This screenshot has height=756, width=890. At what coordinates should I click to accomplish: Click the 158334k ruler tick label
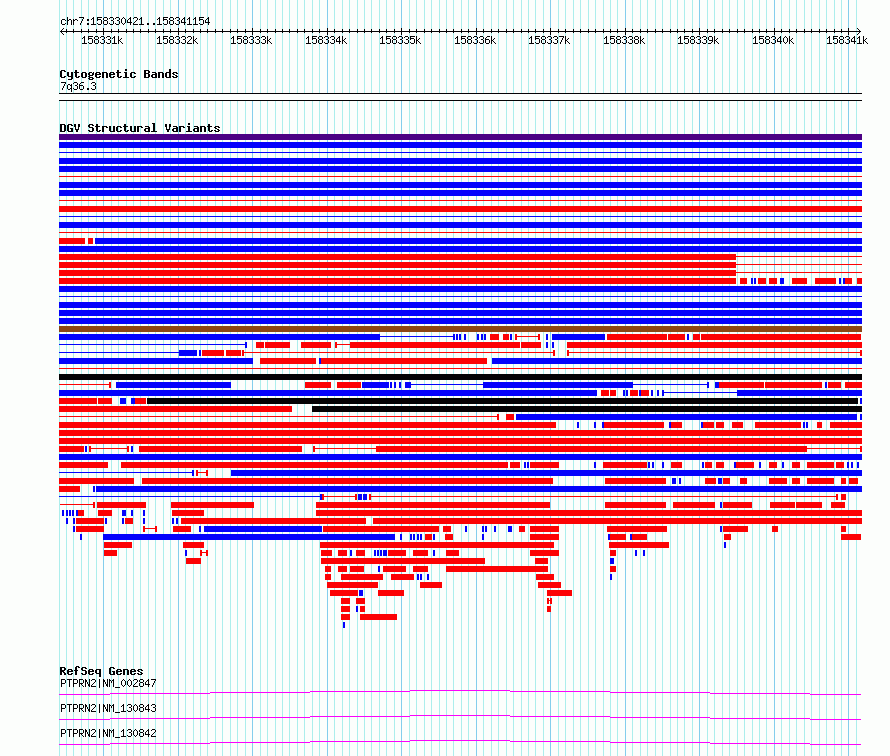326,40
